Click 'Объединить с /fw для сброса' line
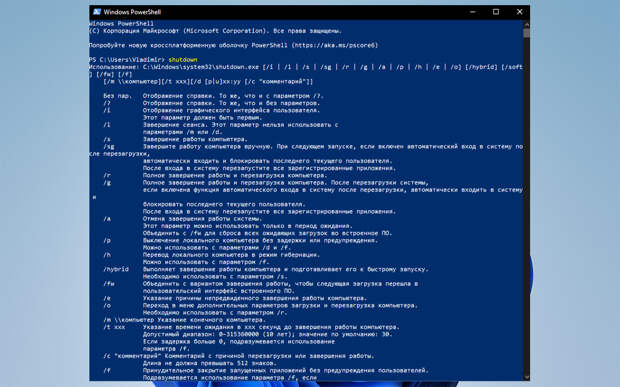The height and width of the screenshot is (387, 620). click(x=267, y=233)
